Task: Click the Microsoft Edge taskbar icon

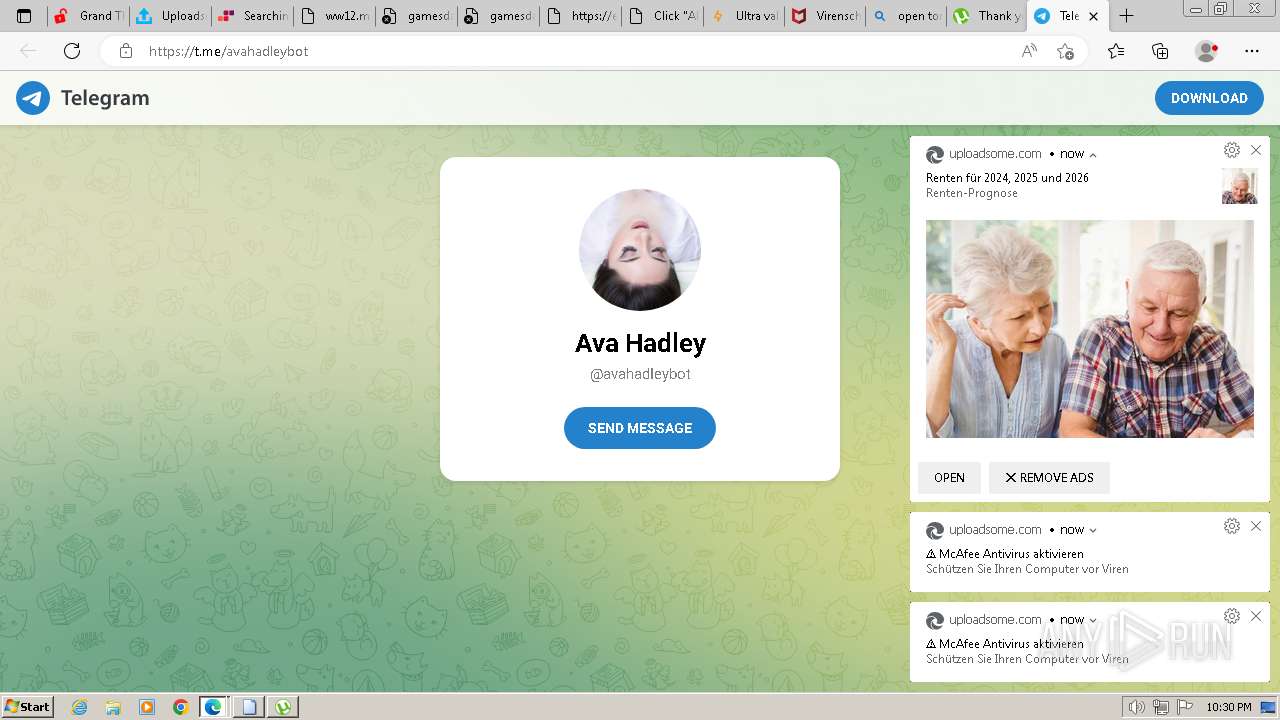Action: click(x=214, y=707)
